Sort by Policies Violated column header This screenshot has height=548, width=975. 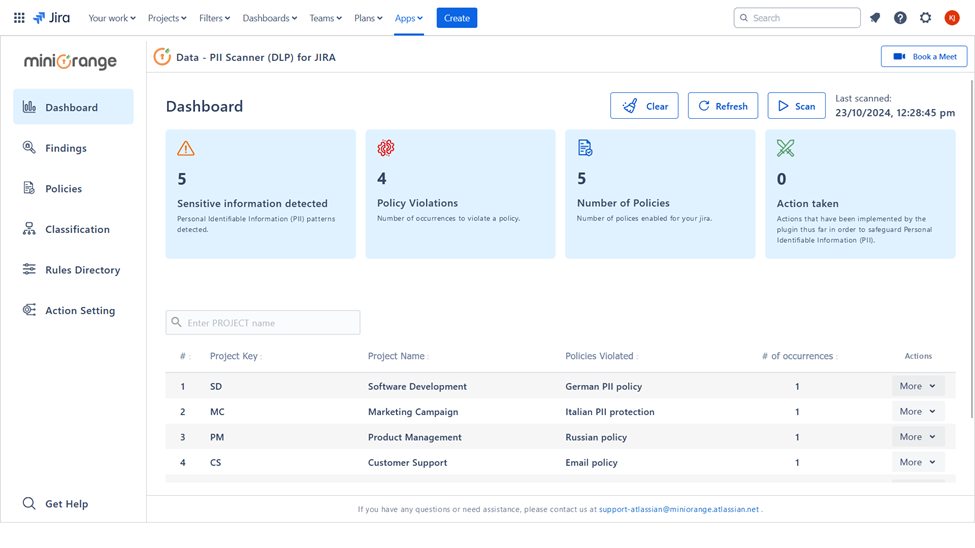[x=601, y=356]
